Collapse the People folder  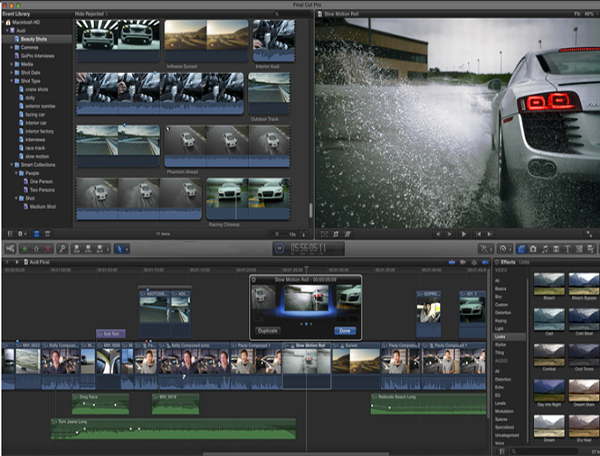pos(16,173)
